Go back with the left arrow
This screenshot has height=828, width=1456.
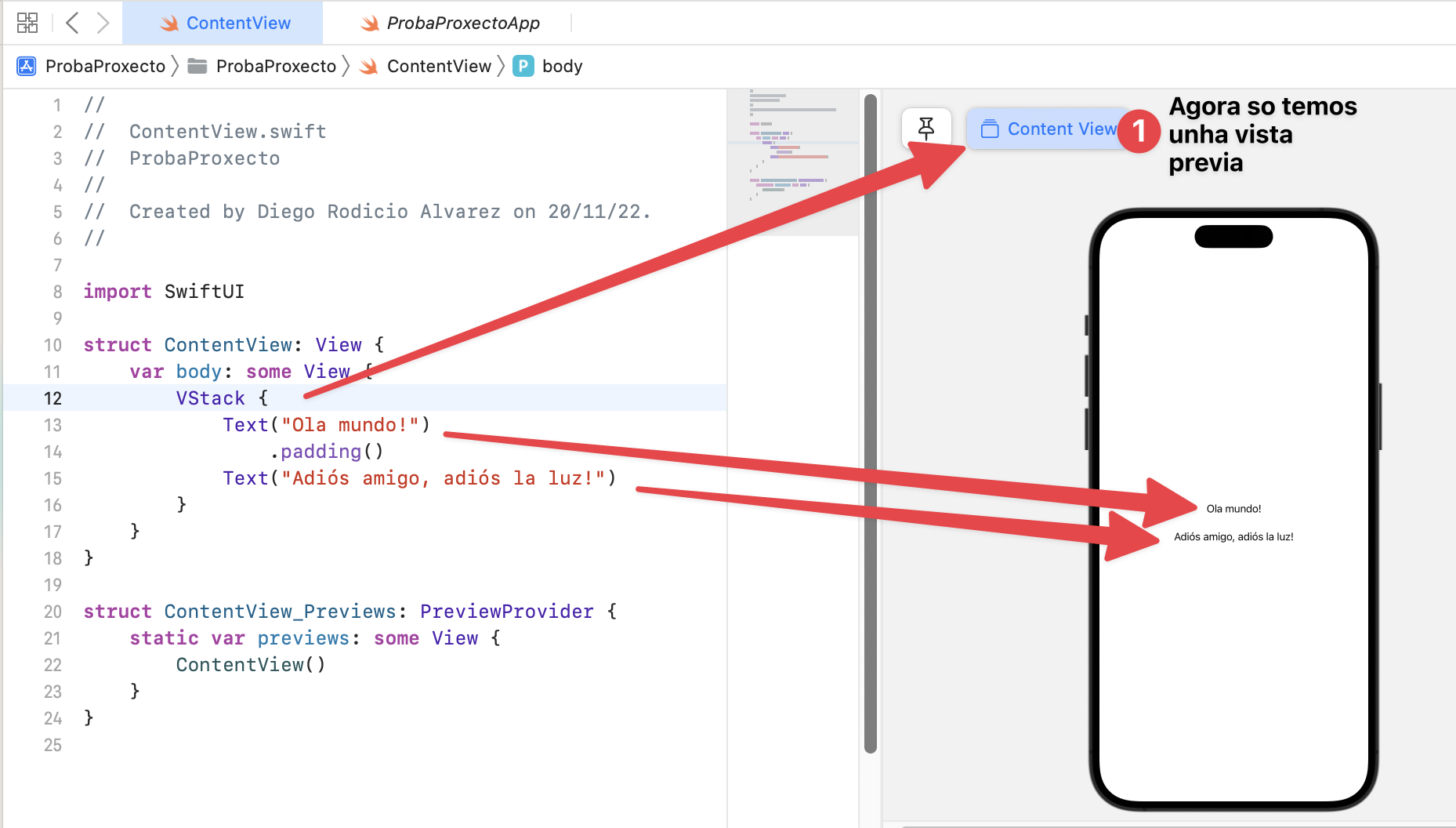click(x=72, y=23)
